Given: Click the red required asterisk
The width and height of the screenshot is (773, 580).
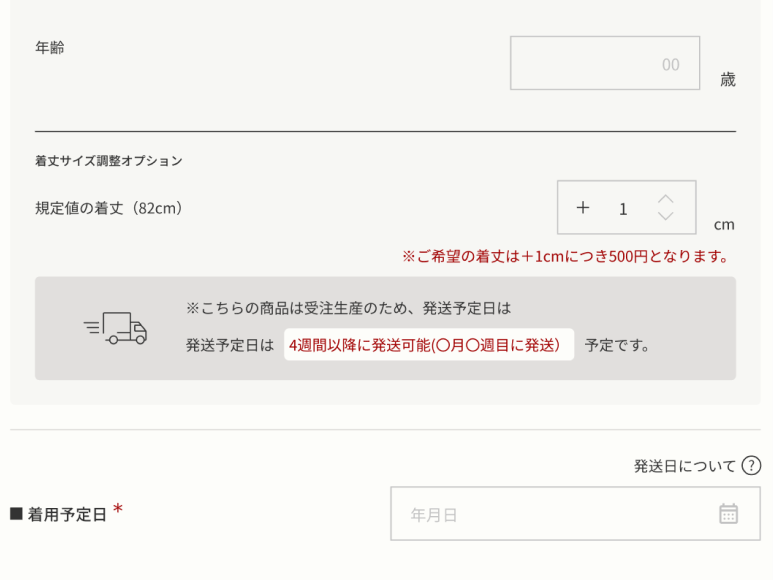Looking at the screenshot, I should click(118, 510).
